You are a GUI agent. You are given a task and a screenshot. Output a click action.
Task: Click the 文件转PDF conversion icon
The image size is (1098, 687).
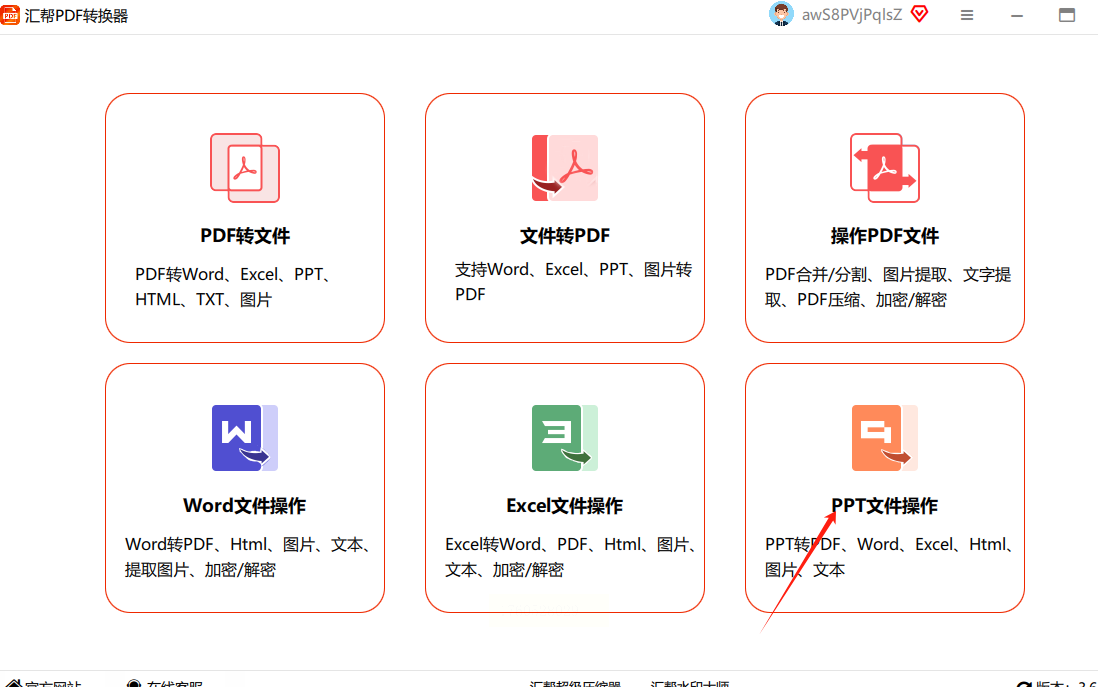pos(564,168)
